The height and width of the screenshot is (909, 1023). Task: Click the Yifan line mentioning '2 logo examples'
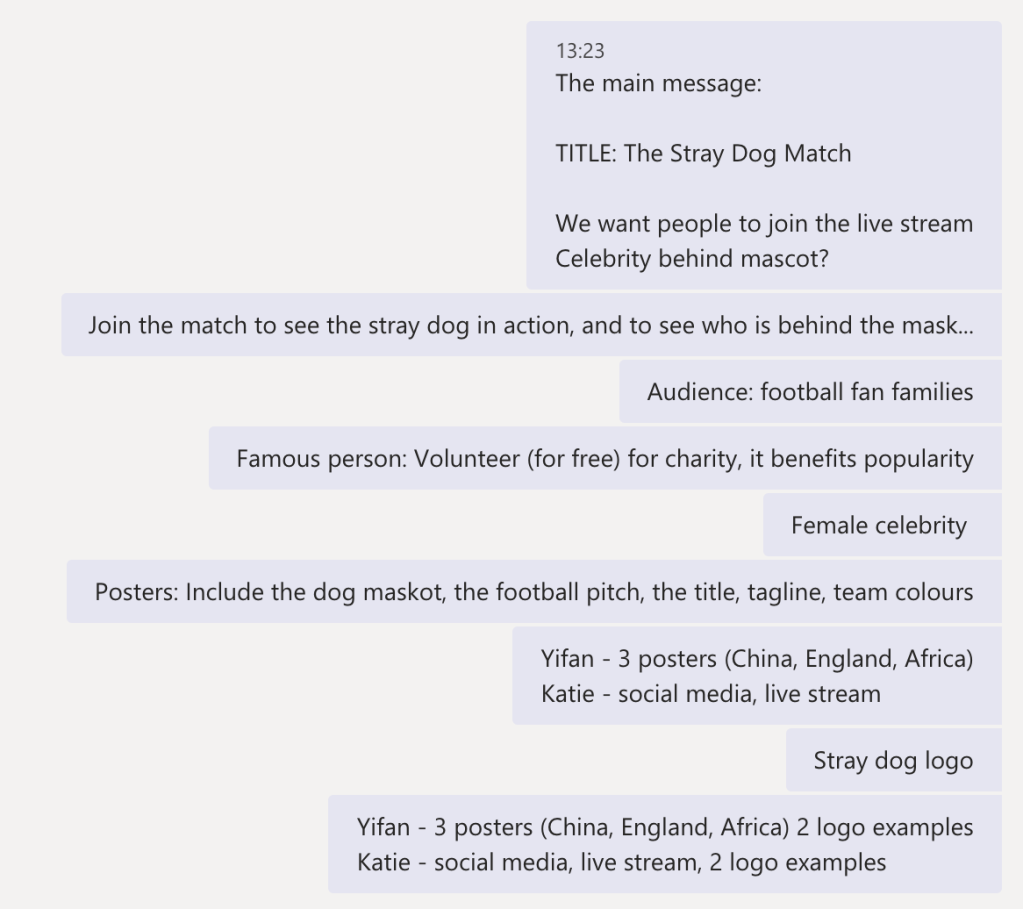(665, 828)
